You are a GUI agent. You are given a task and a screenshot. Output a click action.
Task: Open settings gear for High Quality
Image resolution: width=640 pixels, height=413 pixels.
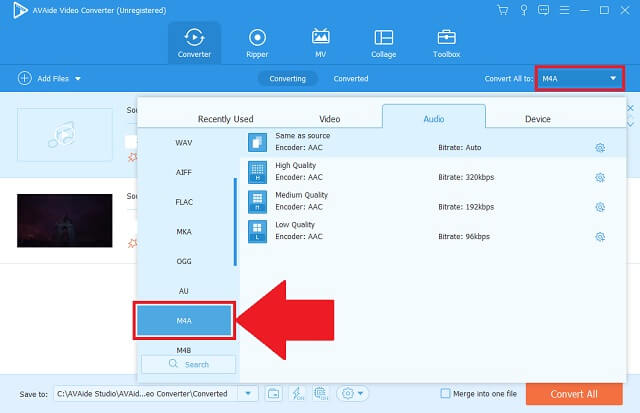[600, 177]
